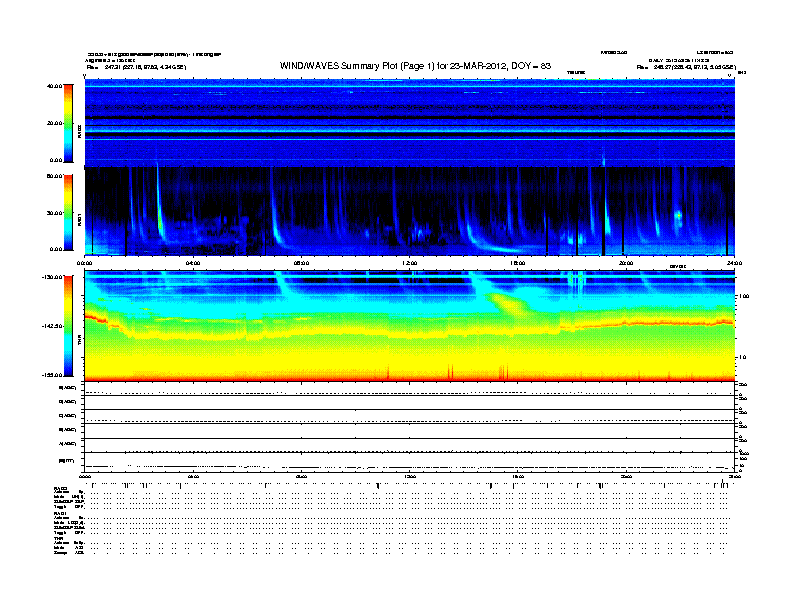Click the 10 label on TNR right axis
This screenshot has height=612, width=792.
point(742,358)
